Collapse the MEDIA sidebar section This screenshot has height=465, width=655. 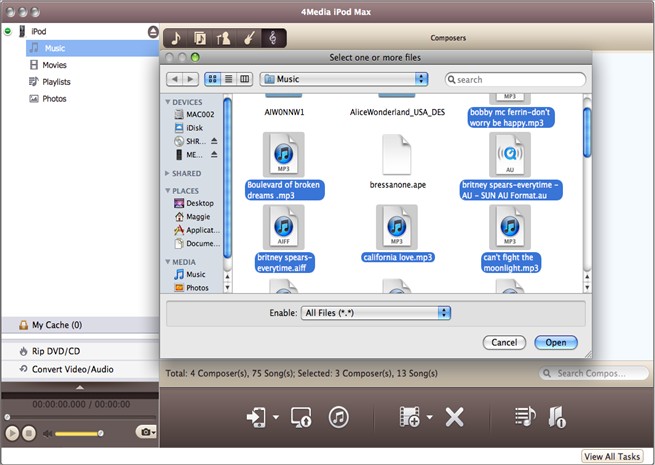[168, 262]
